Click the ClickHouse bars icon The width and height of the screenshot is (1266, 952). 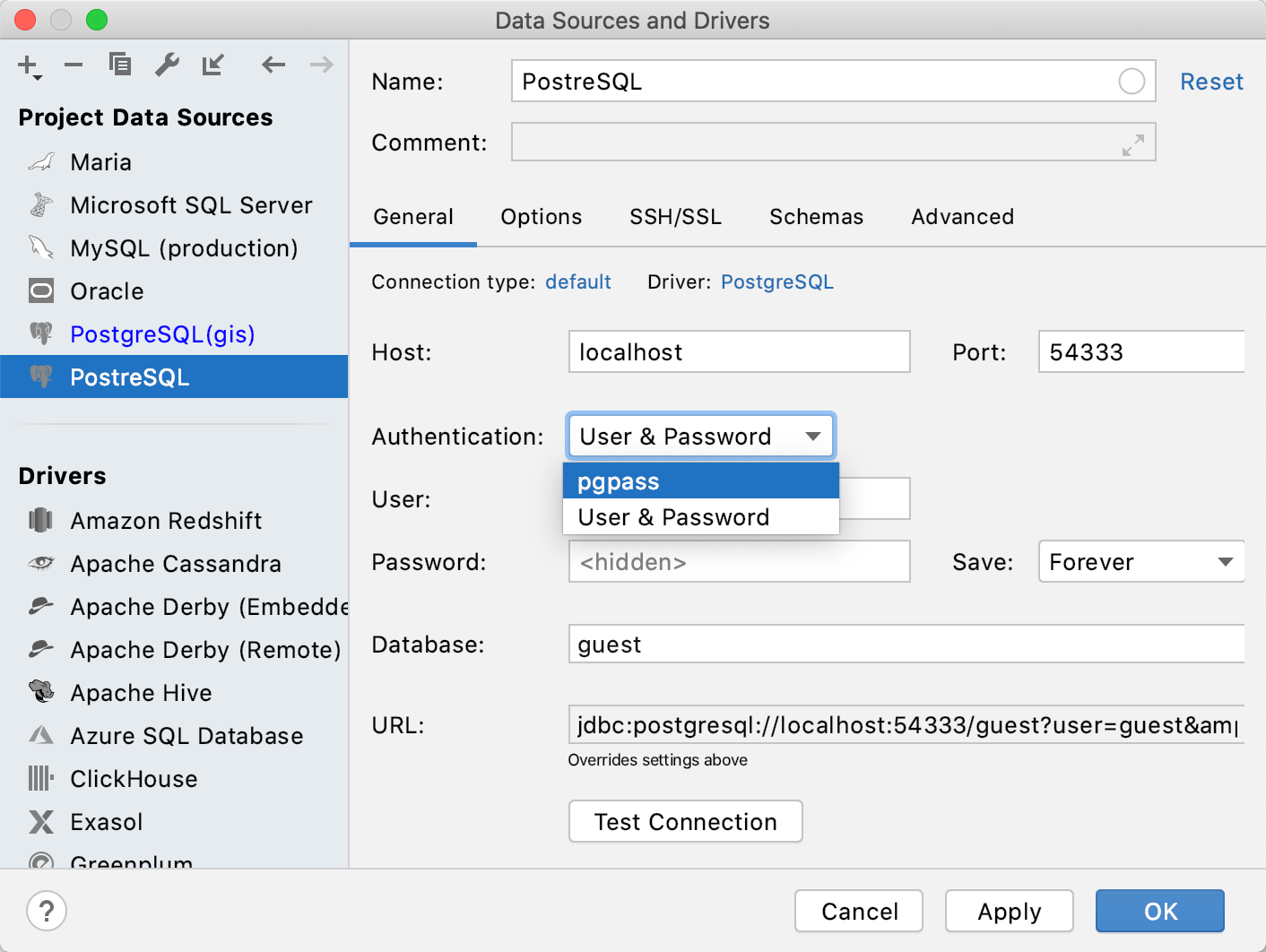click(x=41, y=778)
